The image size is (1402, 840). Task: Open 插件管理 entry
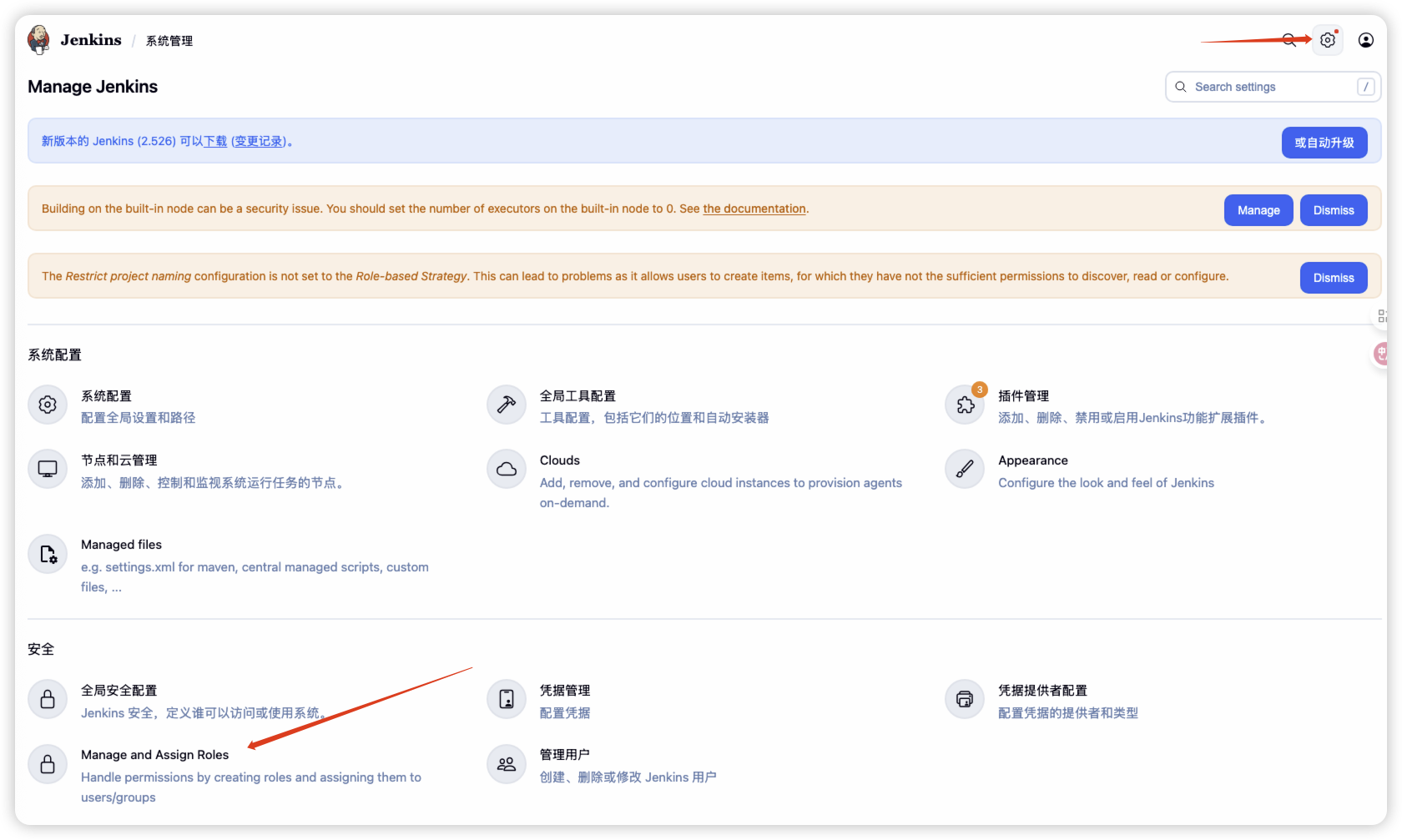pos(1023,395)
